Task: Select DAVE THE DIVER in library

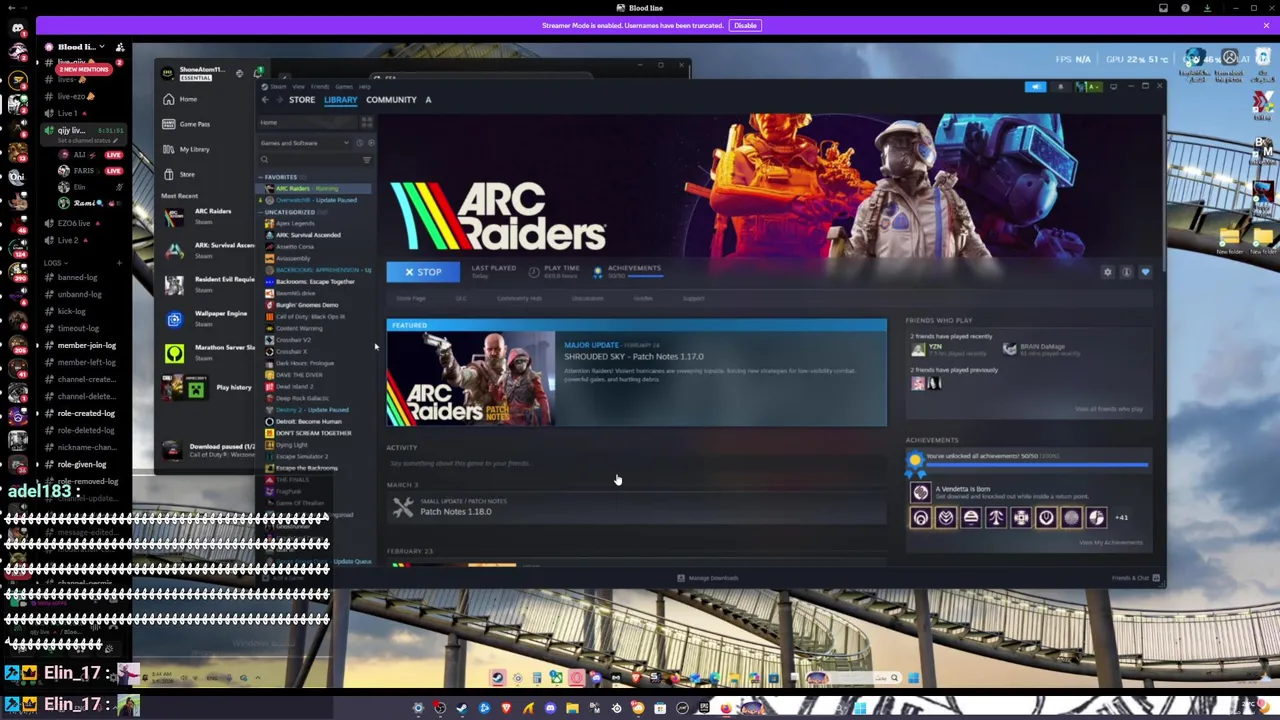Action: click(x=298, y=375)
